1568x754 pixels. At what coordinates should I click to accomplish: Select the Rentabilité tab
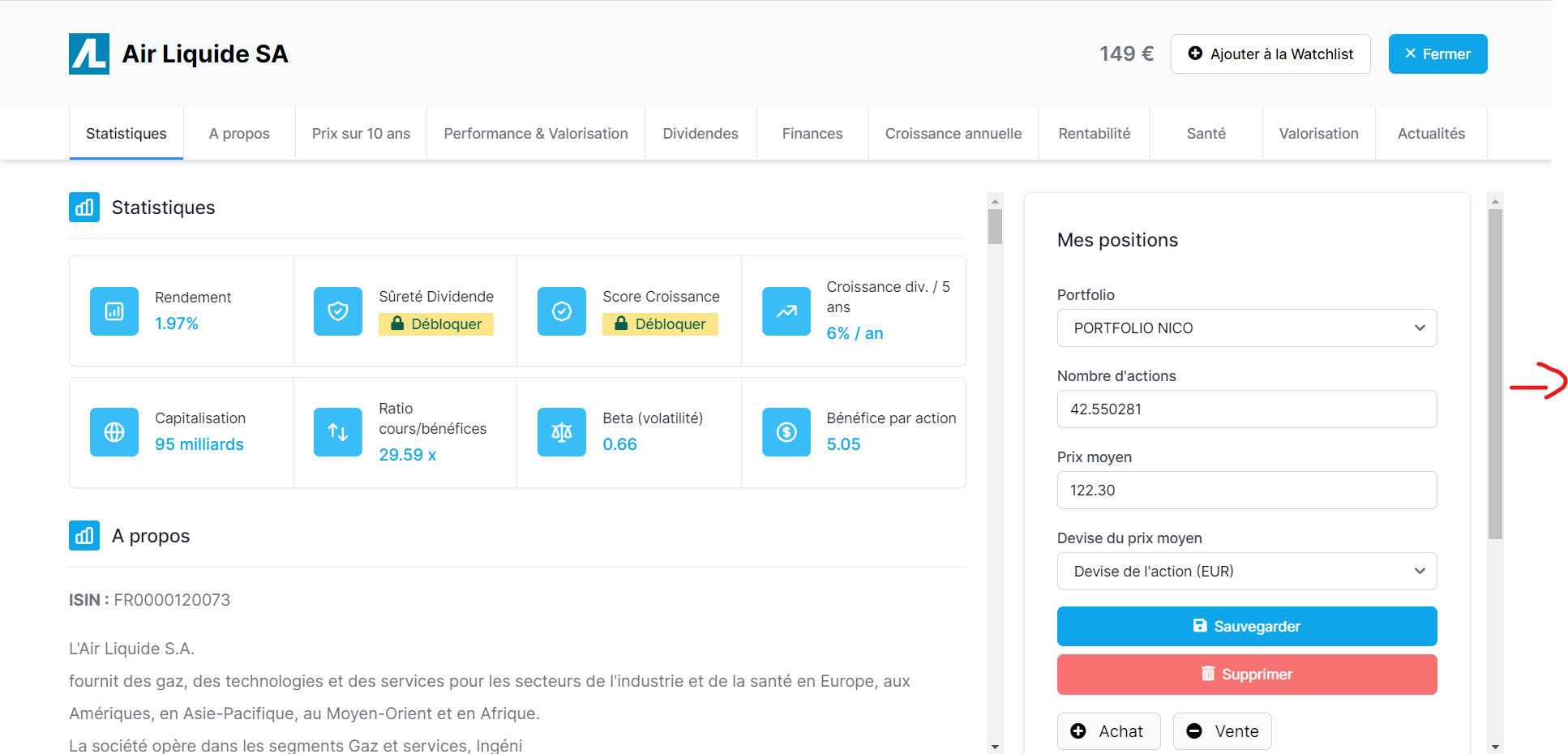coord(1095,134)
